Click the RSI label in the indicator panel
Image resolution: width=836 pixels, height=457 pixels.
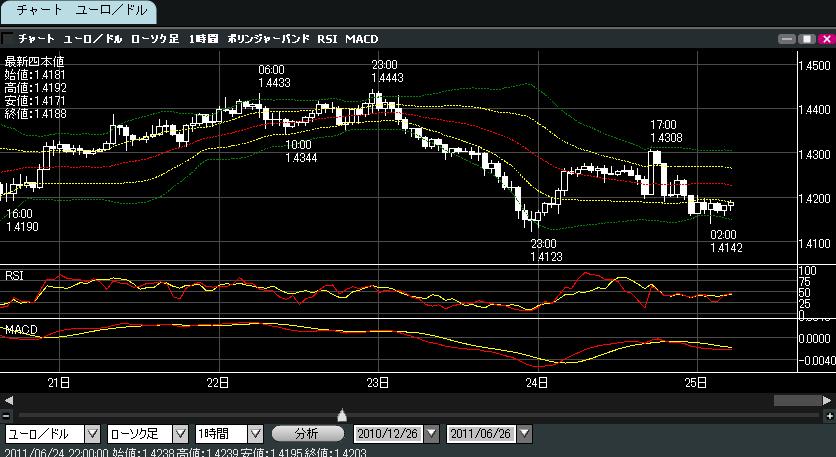[x=15, y=274]
